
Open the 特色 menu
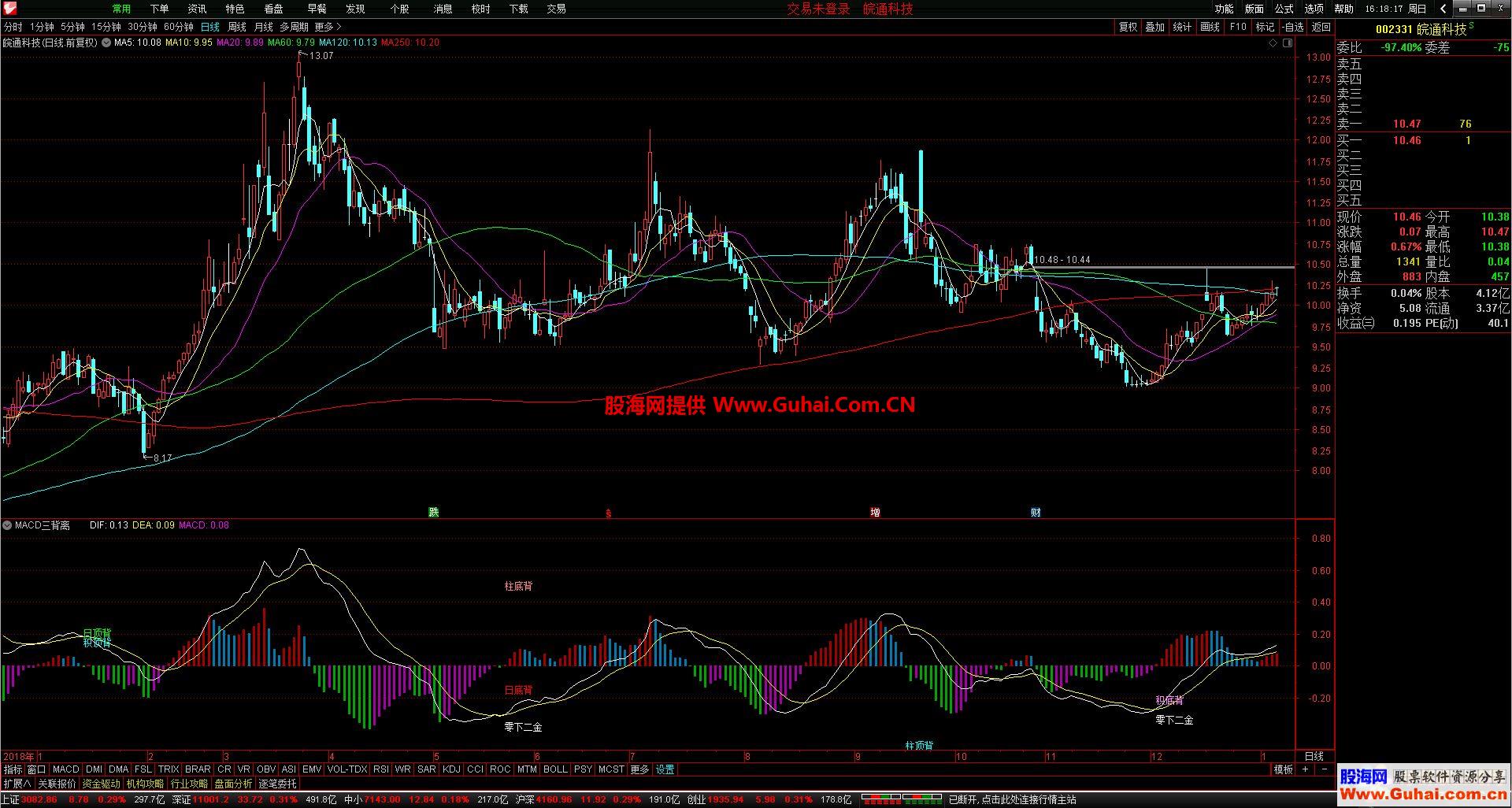tap(235, 9)
